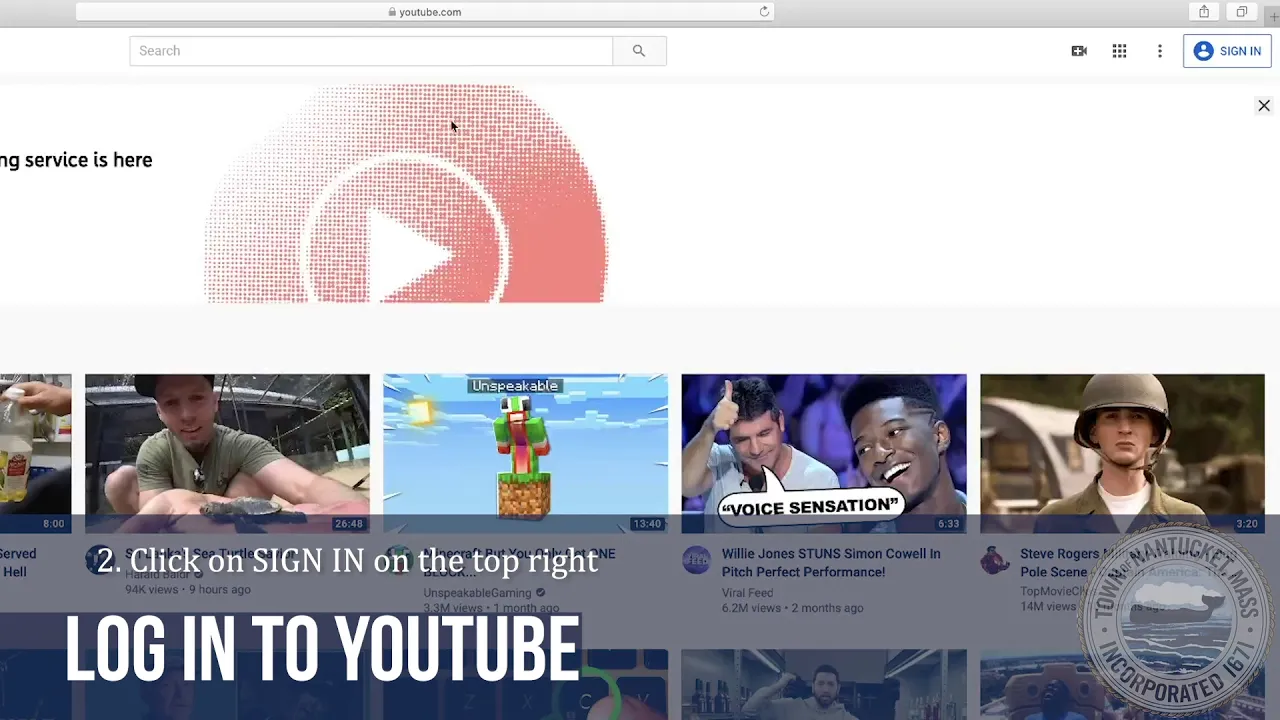Open the partly visible 8:00 video thumbnail

(36, 454)
